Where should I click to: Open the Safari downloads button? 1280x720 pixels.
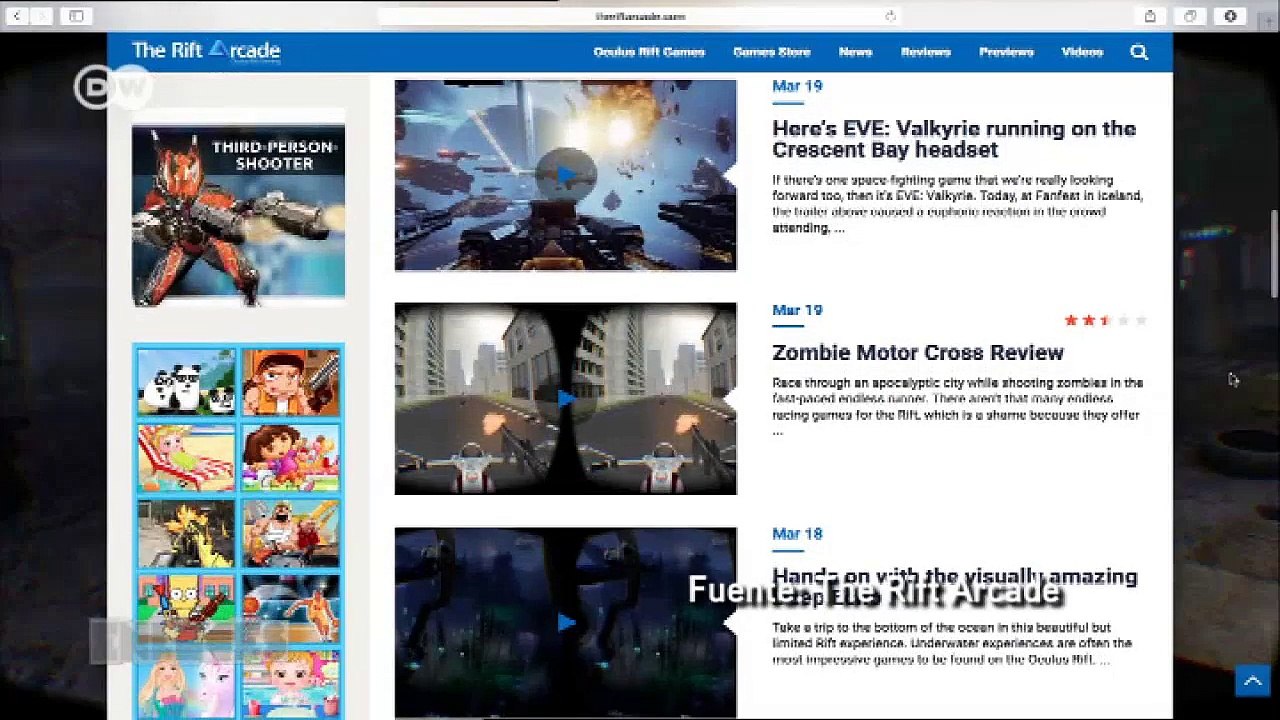(1230, 16)
